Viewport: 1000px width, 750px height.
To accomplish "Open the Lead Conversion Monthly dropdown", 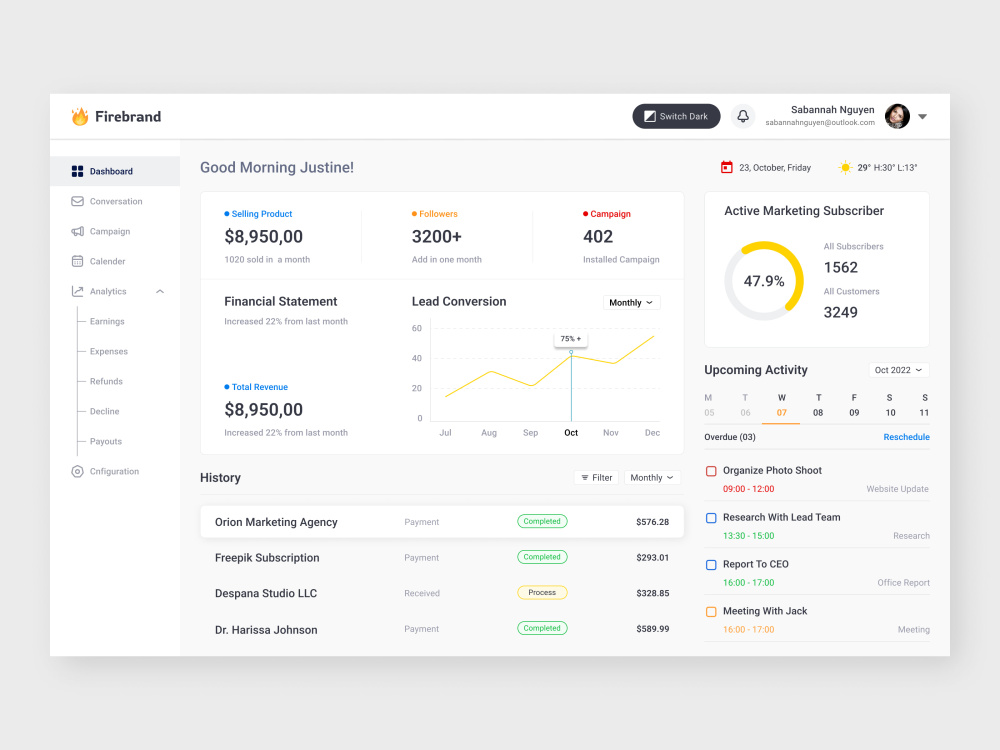I will (631, 302).
